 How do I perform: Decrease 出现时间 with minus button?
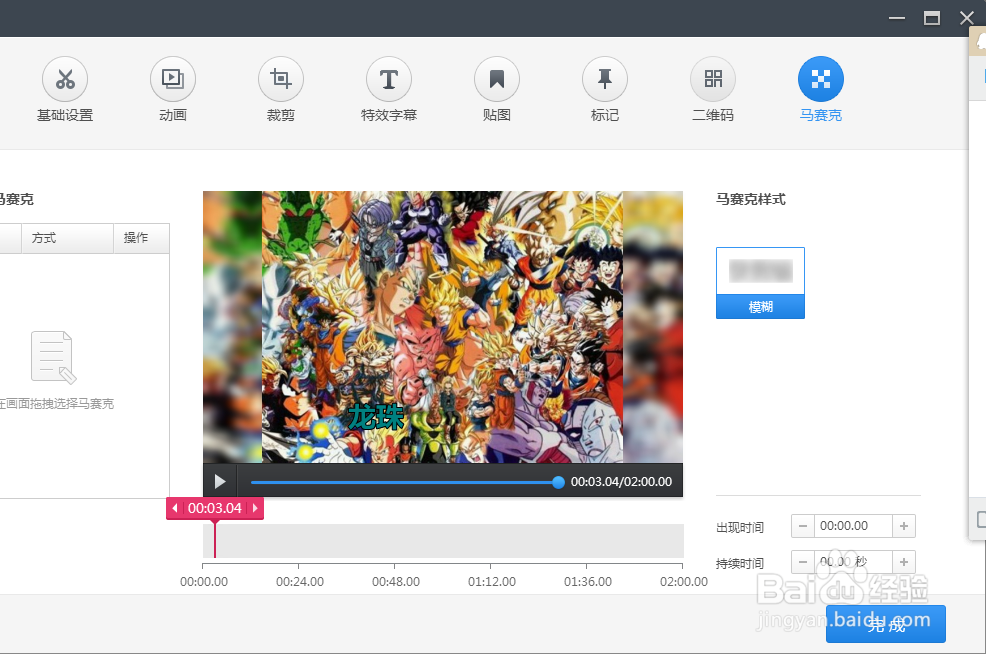click(802, 526)
